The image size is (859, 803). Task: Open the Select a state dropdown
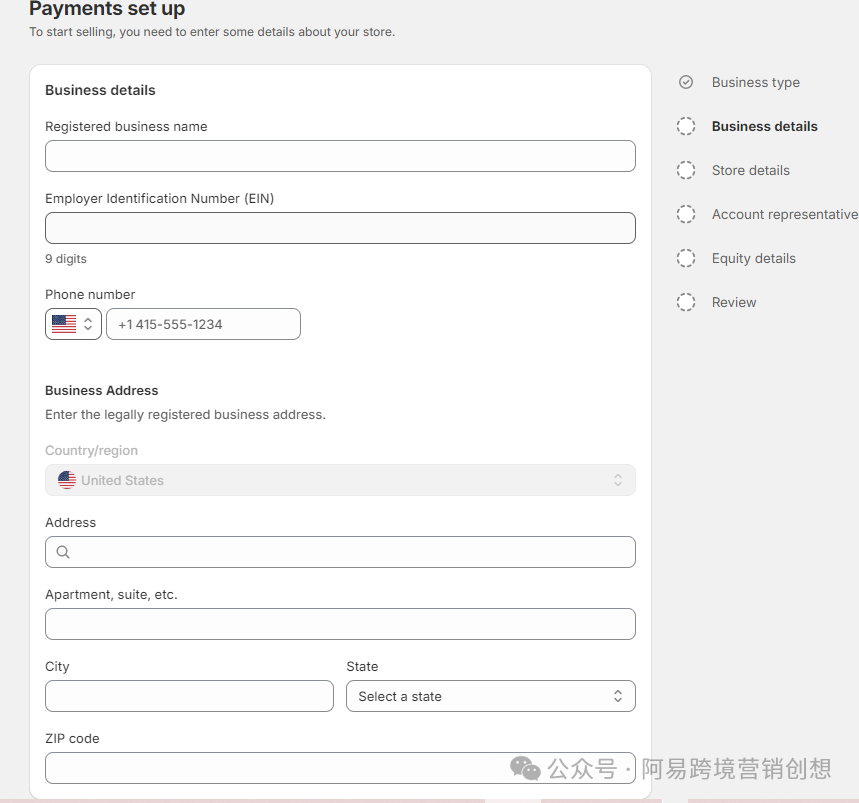[490, 696]
